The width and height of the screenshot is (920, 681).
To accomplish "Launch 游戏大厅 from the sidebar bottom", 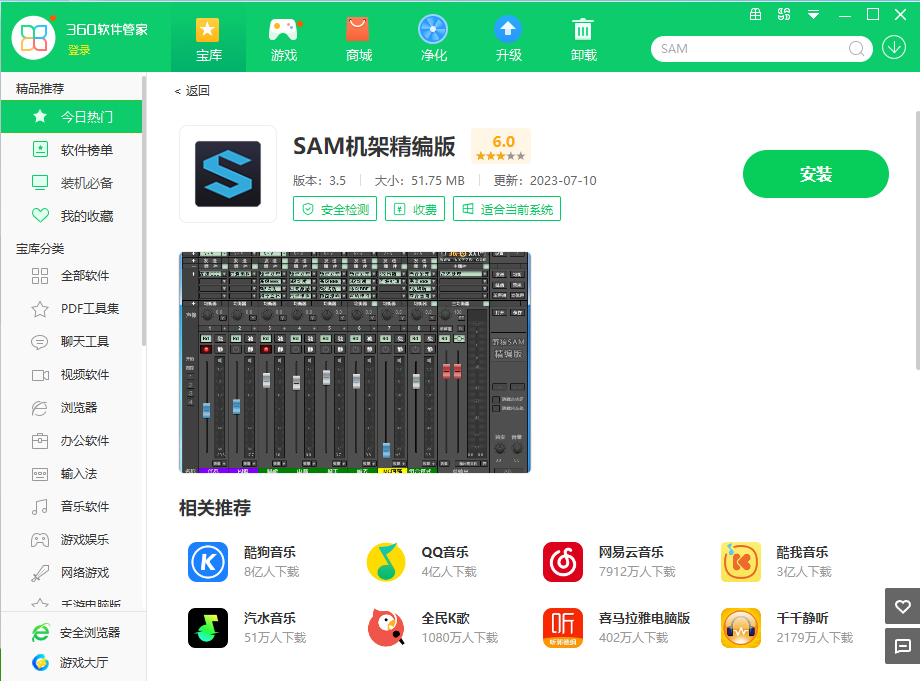I will coord(69,663).
